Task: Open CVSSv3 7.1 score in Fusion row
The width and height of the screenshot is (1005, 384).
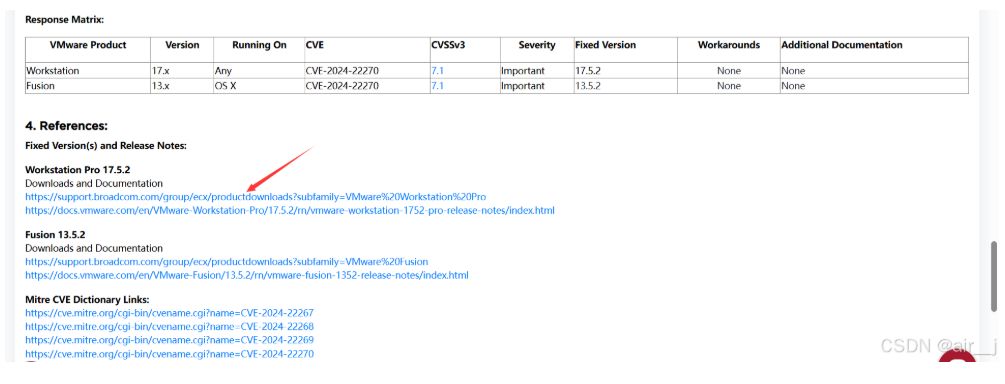Action: click(x=437, y=86)
